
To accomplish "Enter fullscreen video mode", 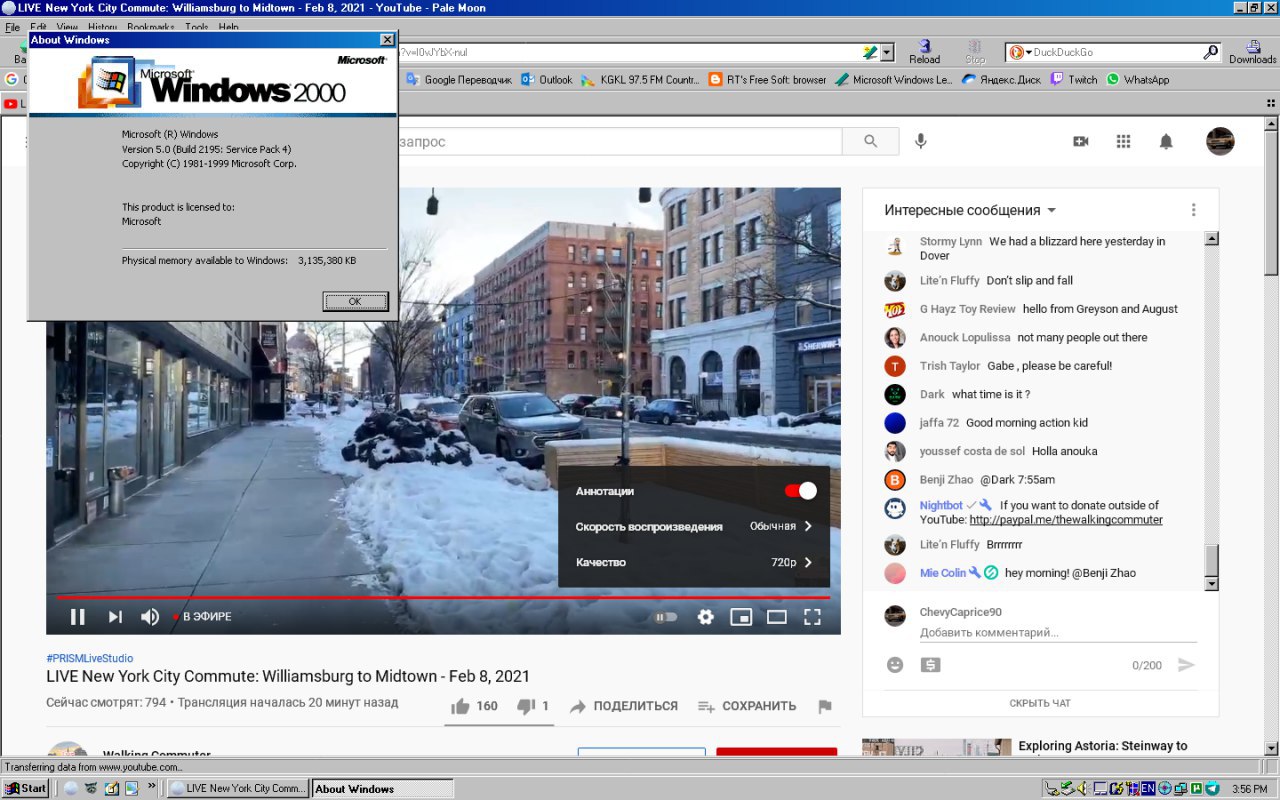I will pyautogui.click(x=812, y=617).
